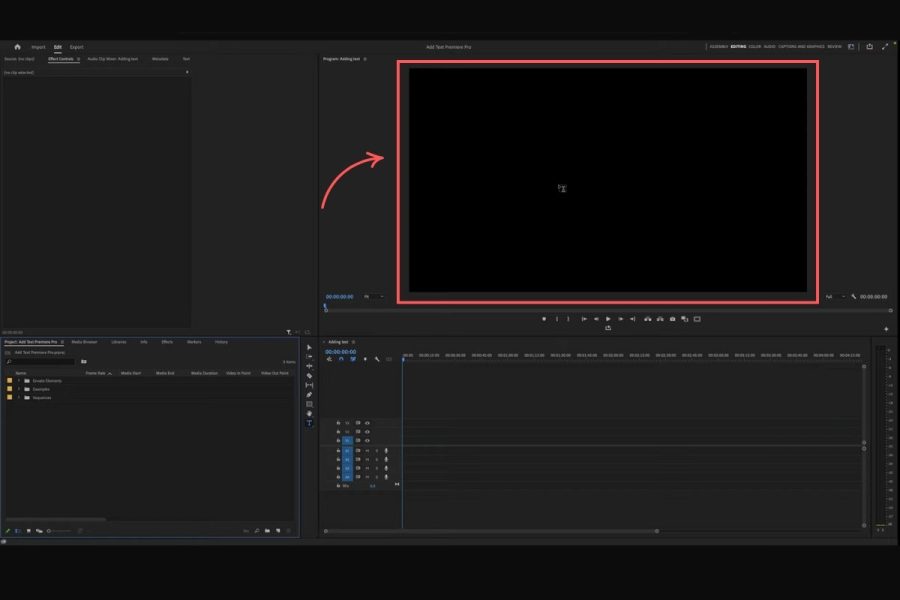The image size is (900, 600).
Task: Switch Project panel to Icon View
Action: pos(29,531)
